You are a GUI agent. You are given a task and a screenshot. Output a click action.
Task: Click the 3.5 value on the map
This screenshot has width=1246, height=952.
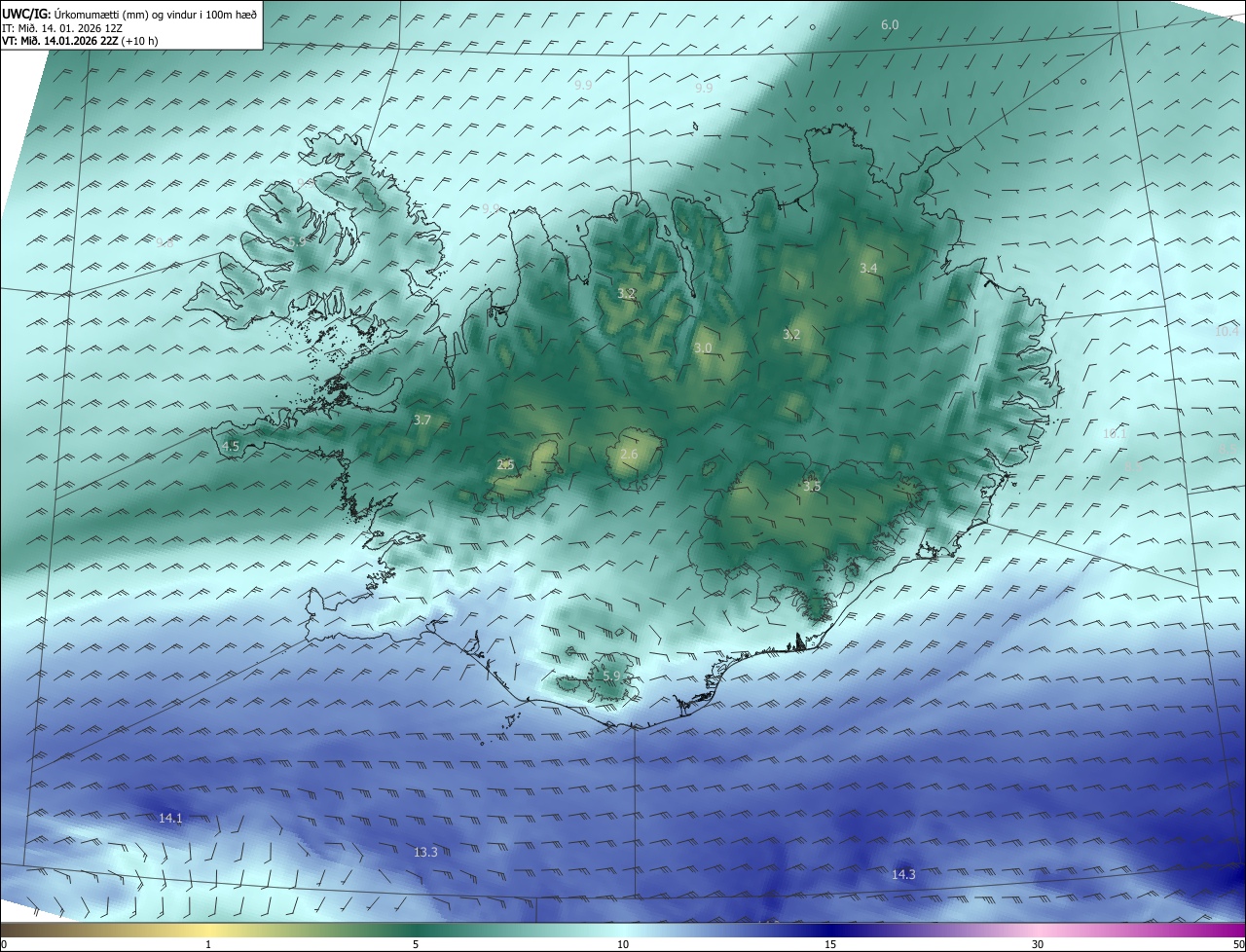coord(812,486)
